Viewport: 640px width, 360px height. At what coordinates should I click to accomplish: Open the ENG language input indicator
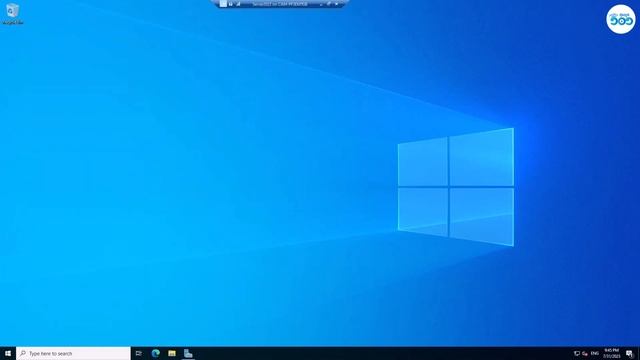pyautogui.click(x=595, y=353)
